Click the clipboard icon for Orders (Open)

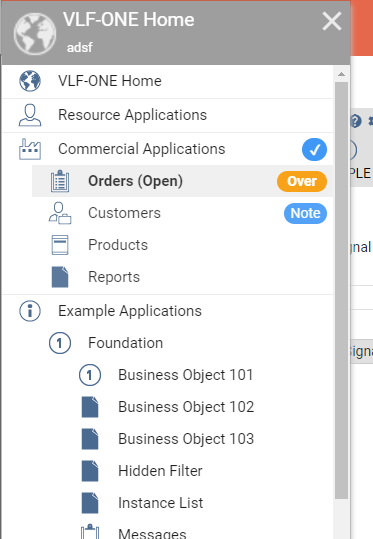coord(60,181)
